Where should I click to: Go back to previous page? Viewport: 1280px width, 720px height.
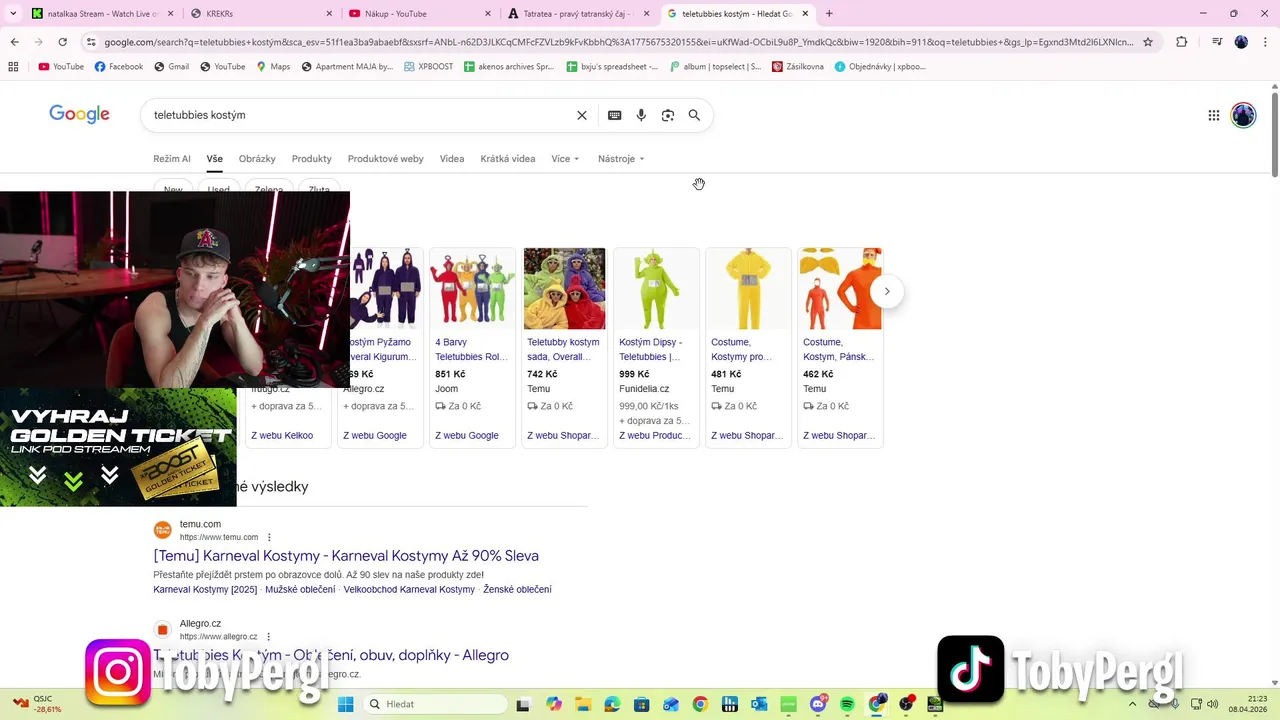[14, 42]
